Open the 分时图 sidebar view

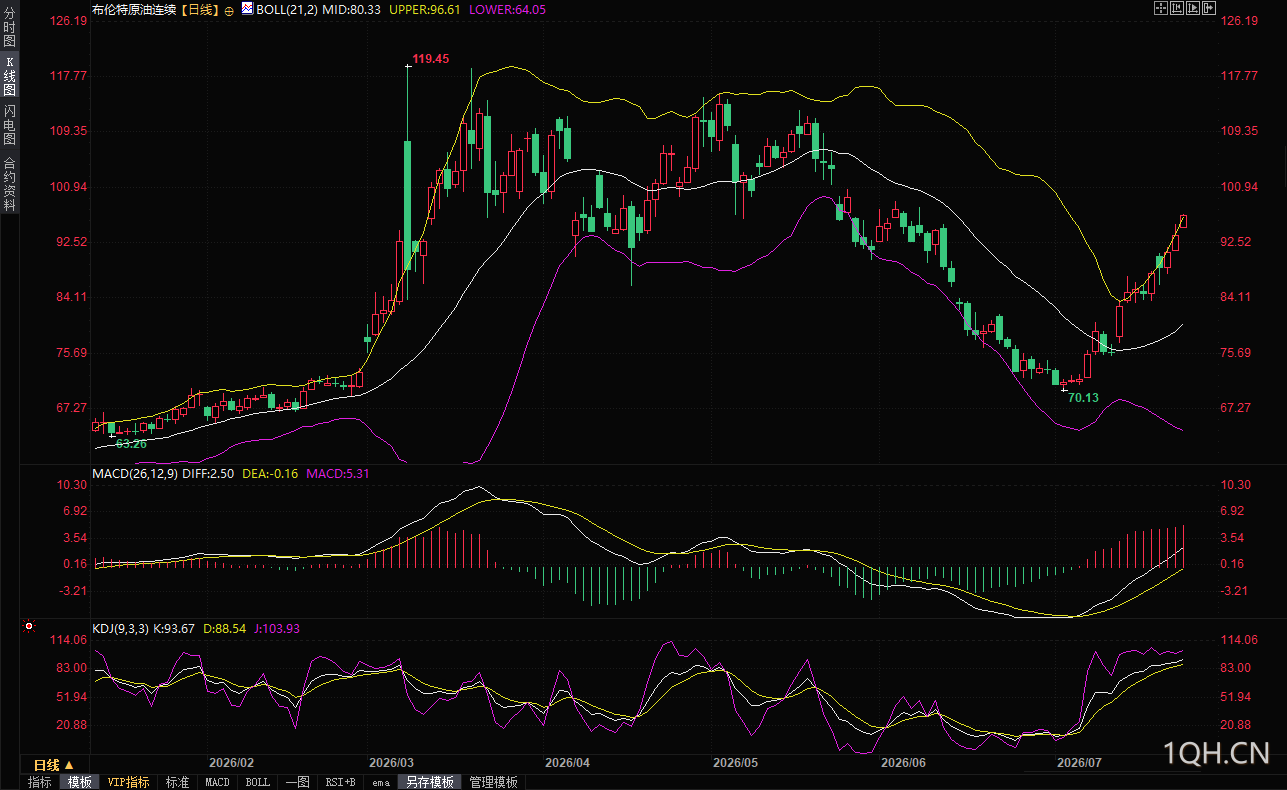[x=9, y=27]
